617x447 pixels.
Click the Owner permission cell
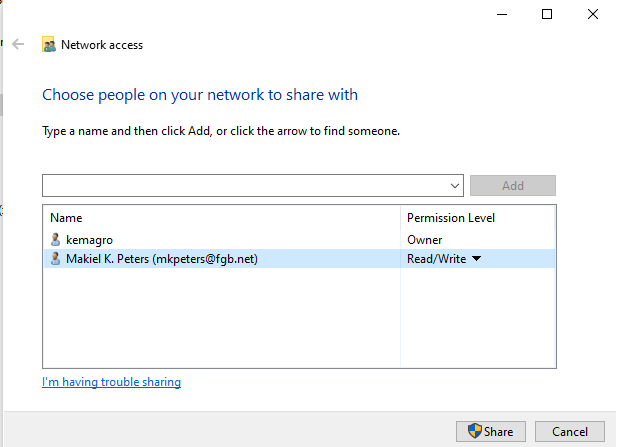point(425,240)
